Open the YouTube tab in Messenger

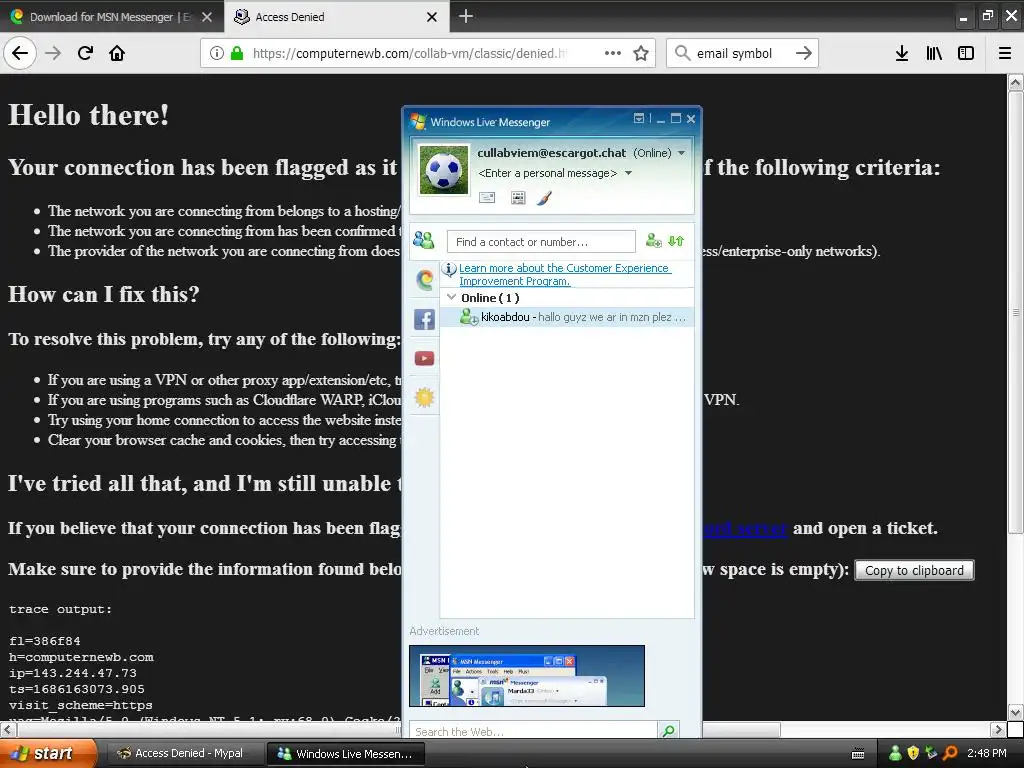click(x=424, y=359)
